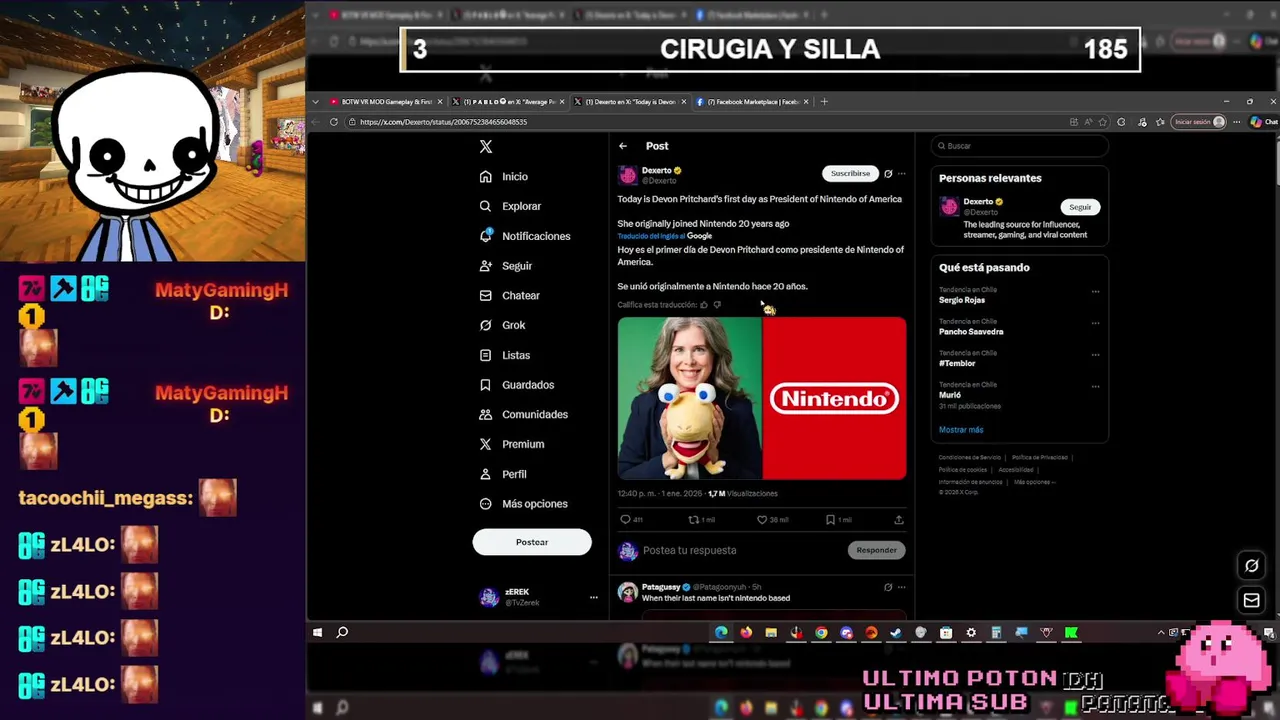Open the Sergio Rojas trending topic
Screen dimensions: 1280x720
962,300
